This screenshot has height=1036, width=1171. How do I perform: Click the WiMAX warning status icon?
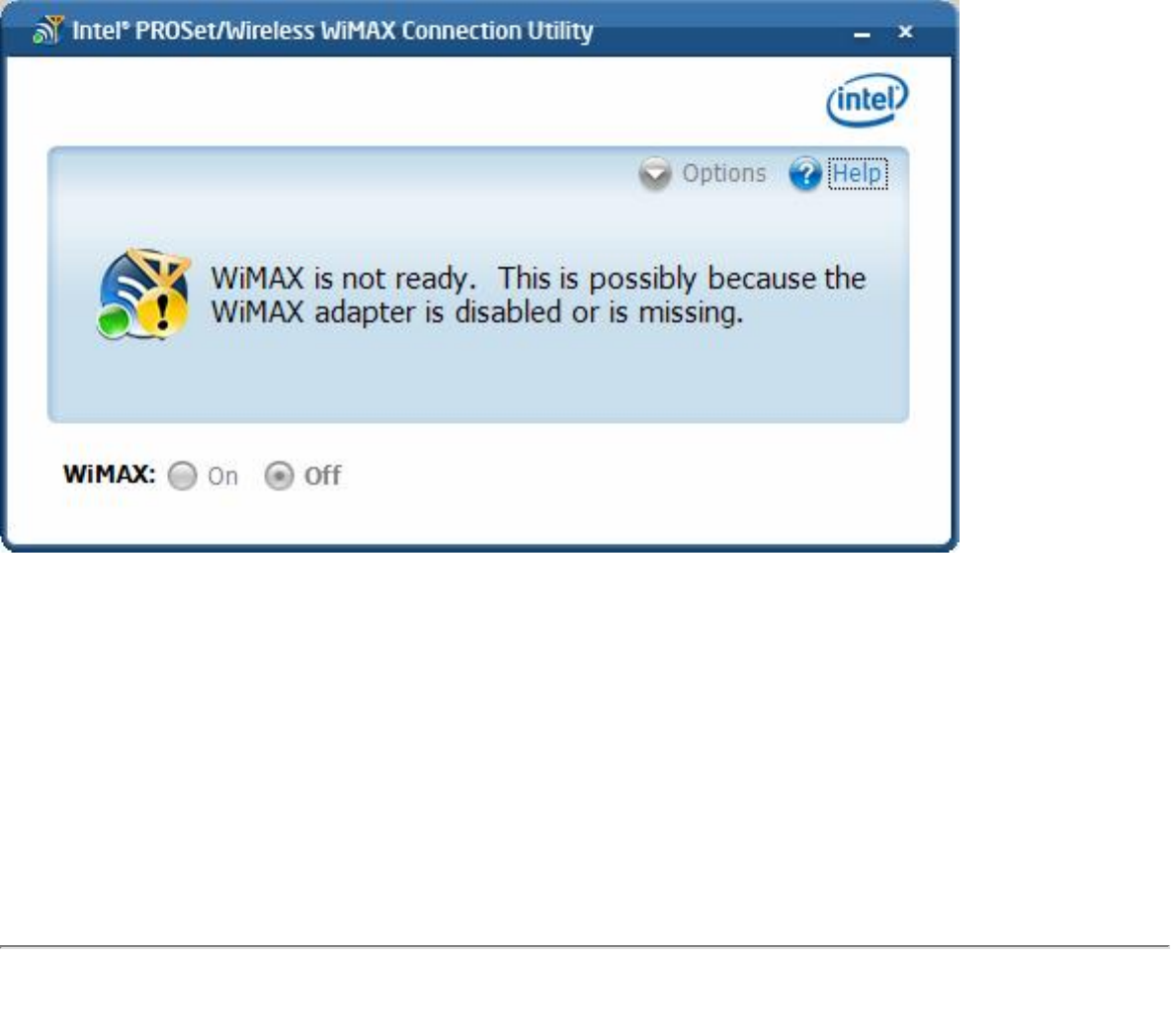coord(144,294)
